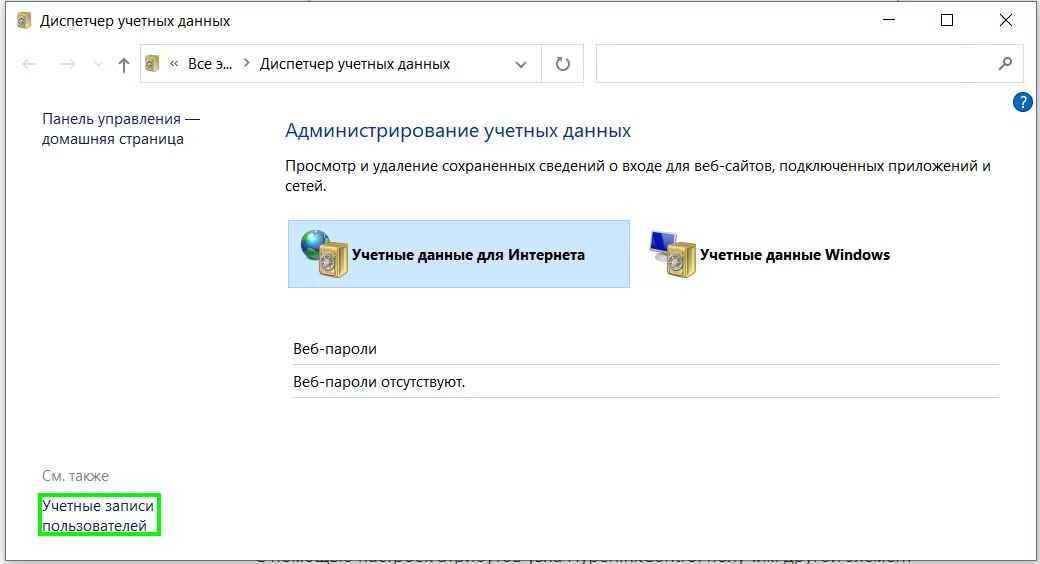Click the "Веб-пароли отсутствуют." text
1040x564 pixels.
[x=379, y=382]
